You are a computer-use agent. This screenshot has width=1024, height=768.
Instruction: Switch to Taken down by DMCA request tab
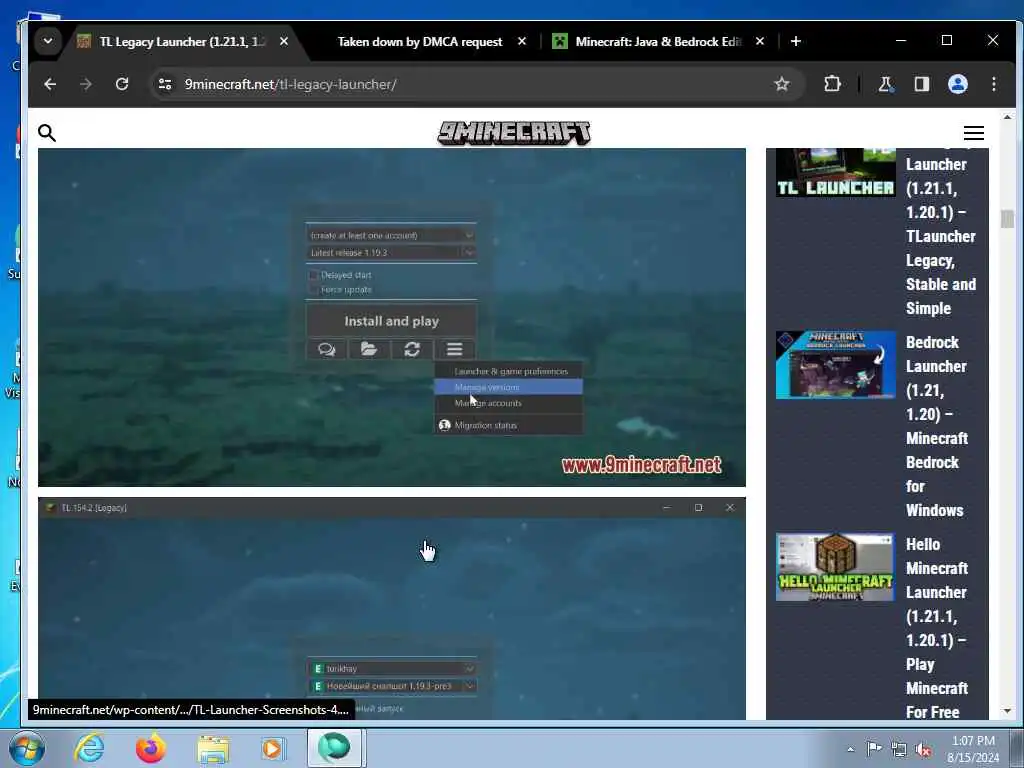(419, 41)
